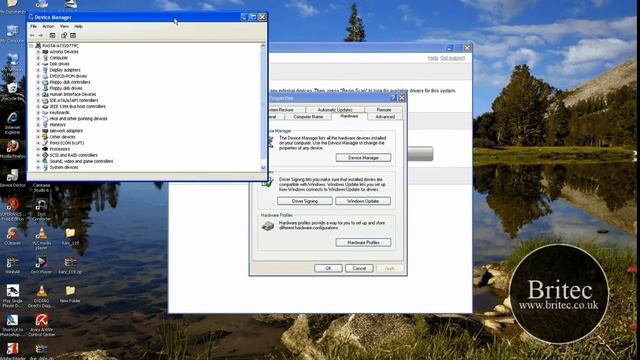Expand the Processors node
This screenshot has height=360, width=640.
38,149
